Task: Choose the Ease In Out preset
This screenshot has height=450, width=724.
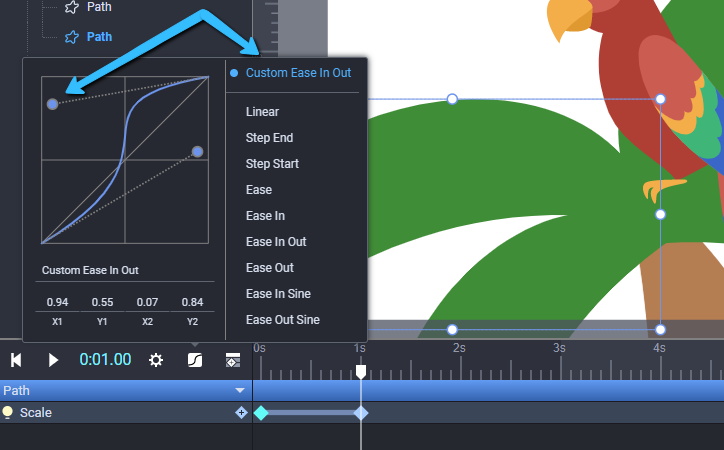Action: tap(276, 241)
